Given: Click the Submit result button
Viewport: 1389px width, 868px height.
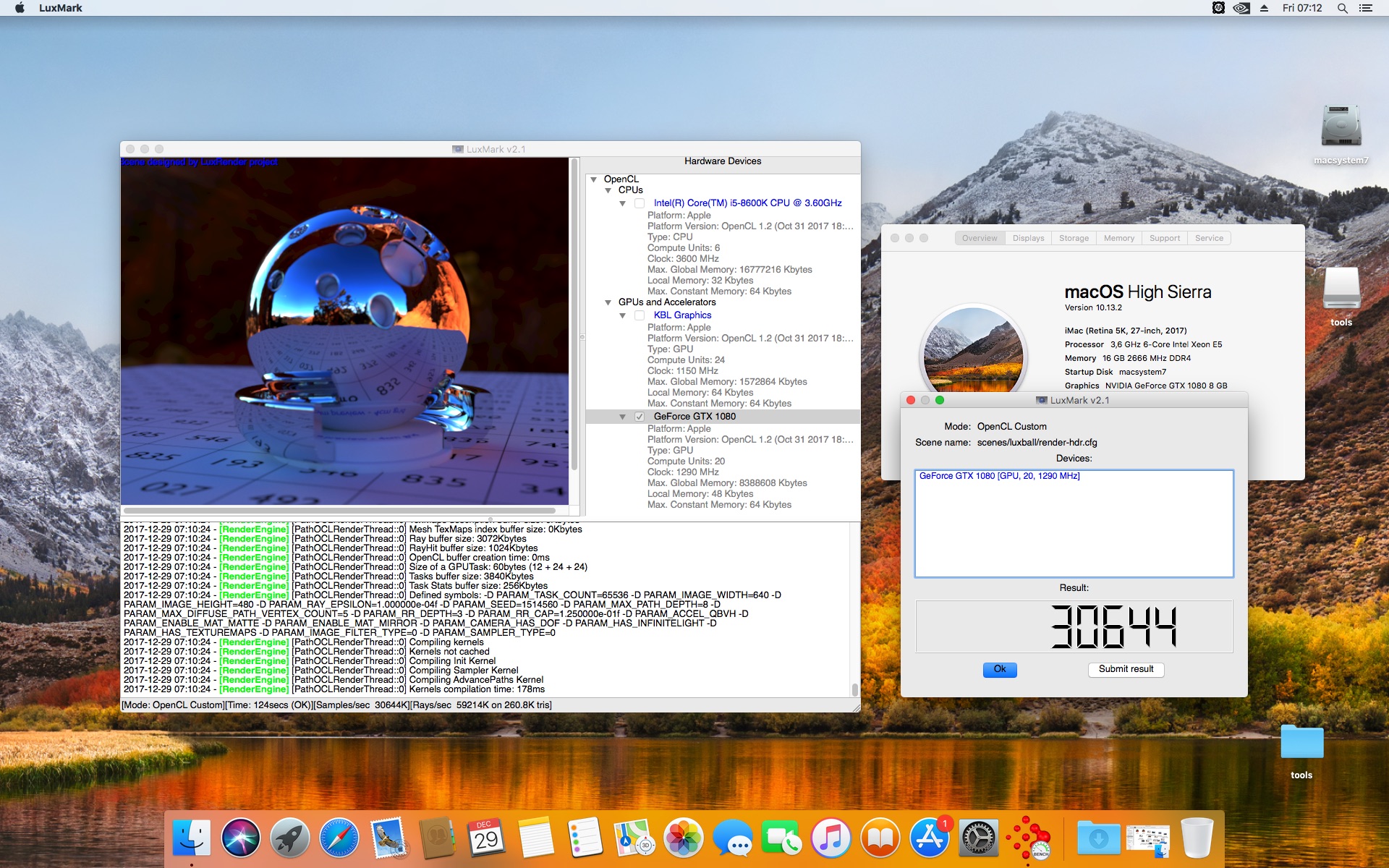Looking at the screenshot, I should [x=1126, y=670].
